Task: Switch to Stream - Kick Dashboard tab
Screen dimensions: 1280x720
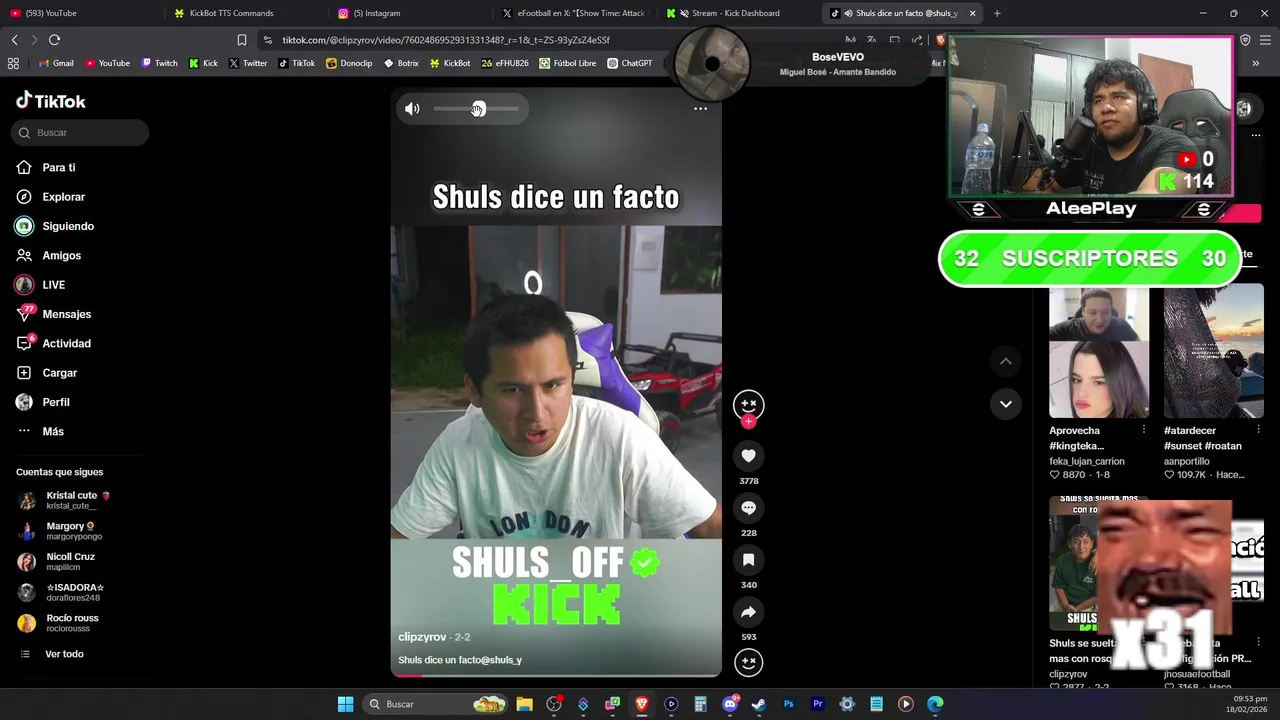Action: [739, 13]
